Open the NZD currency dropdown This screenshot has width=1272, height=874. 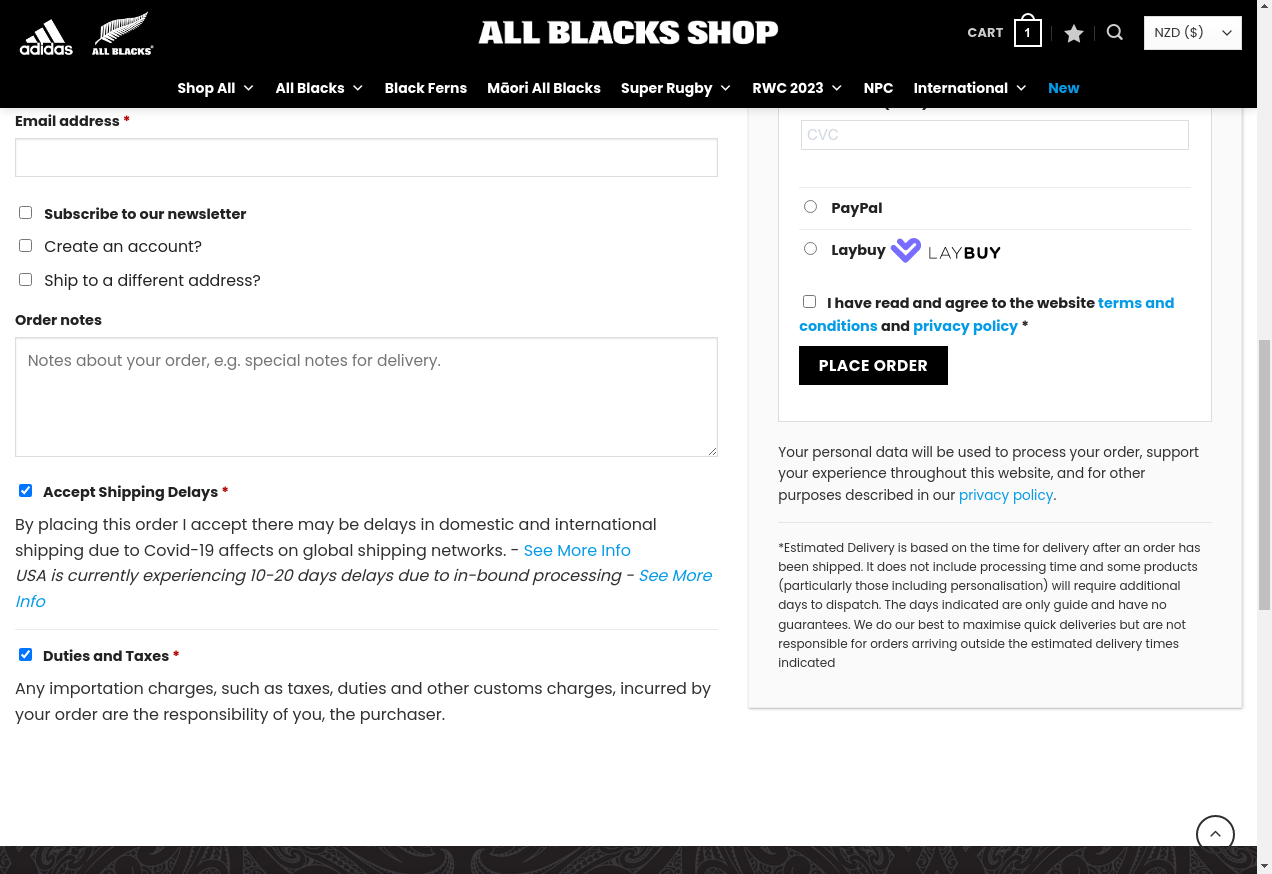click(1193, 33)
